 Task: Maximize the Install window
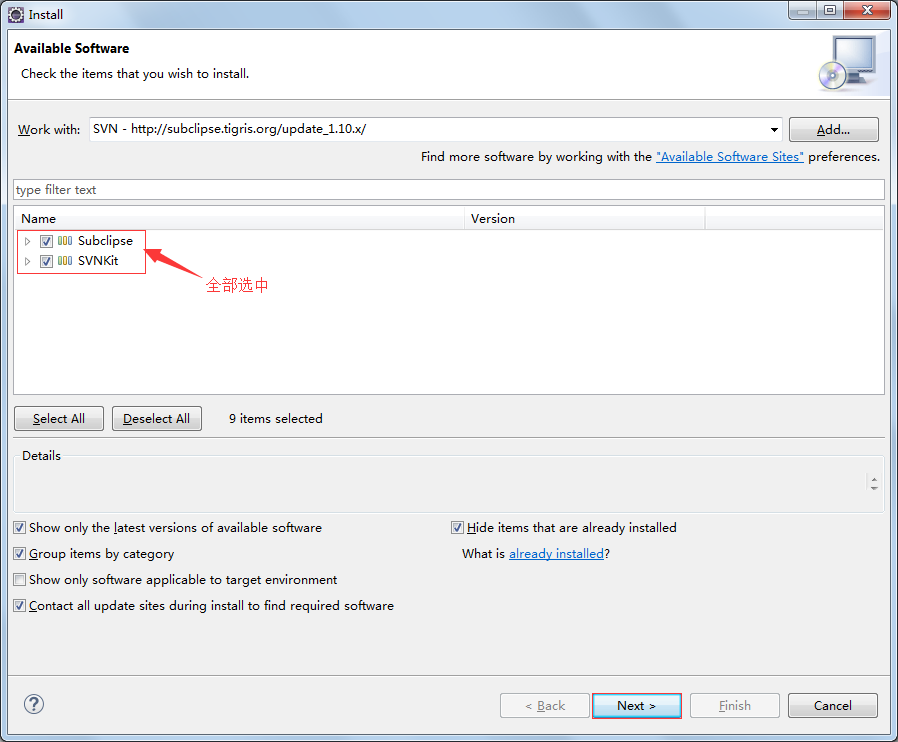pos(830,10)
